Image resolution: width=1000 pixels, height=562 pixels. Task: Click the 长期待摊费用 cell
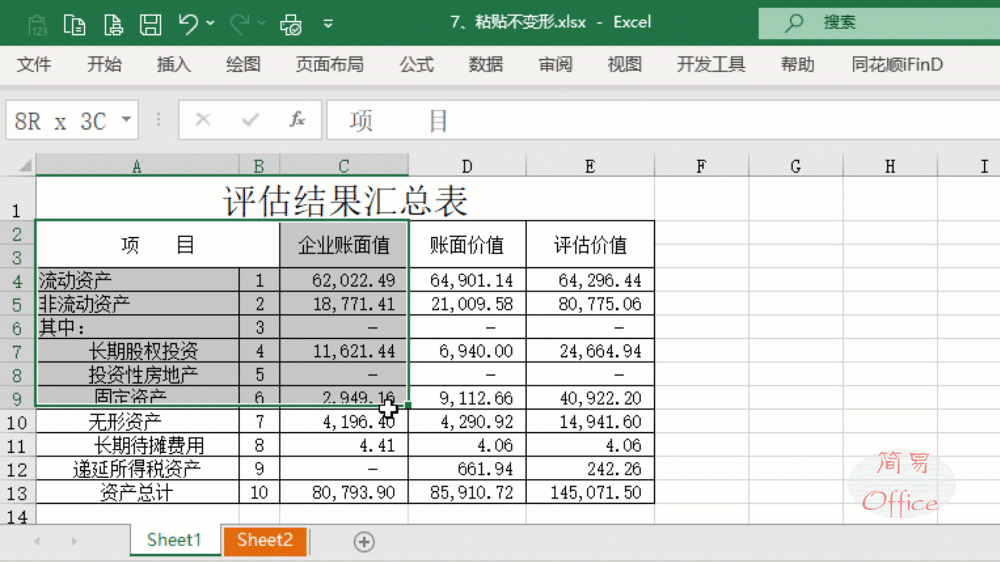[x=137, y=445]
